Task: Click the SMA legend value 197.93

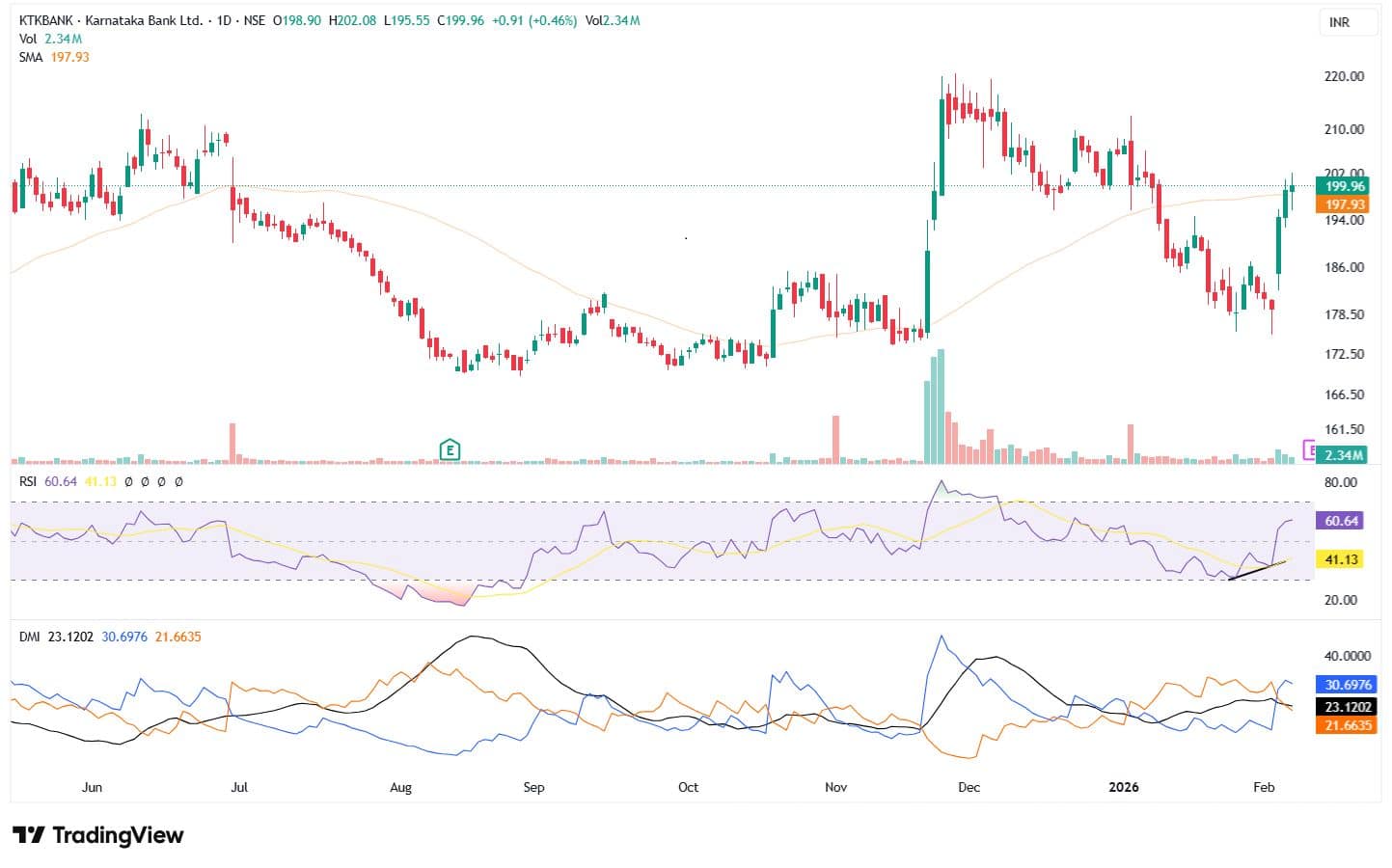Action: (69, 57)
